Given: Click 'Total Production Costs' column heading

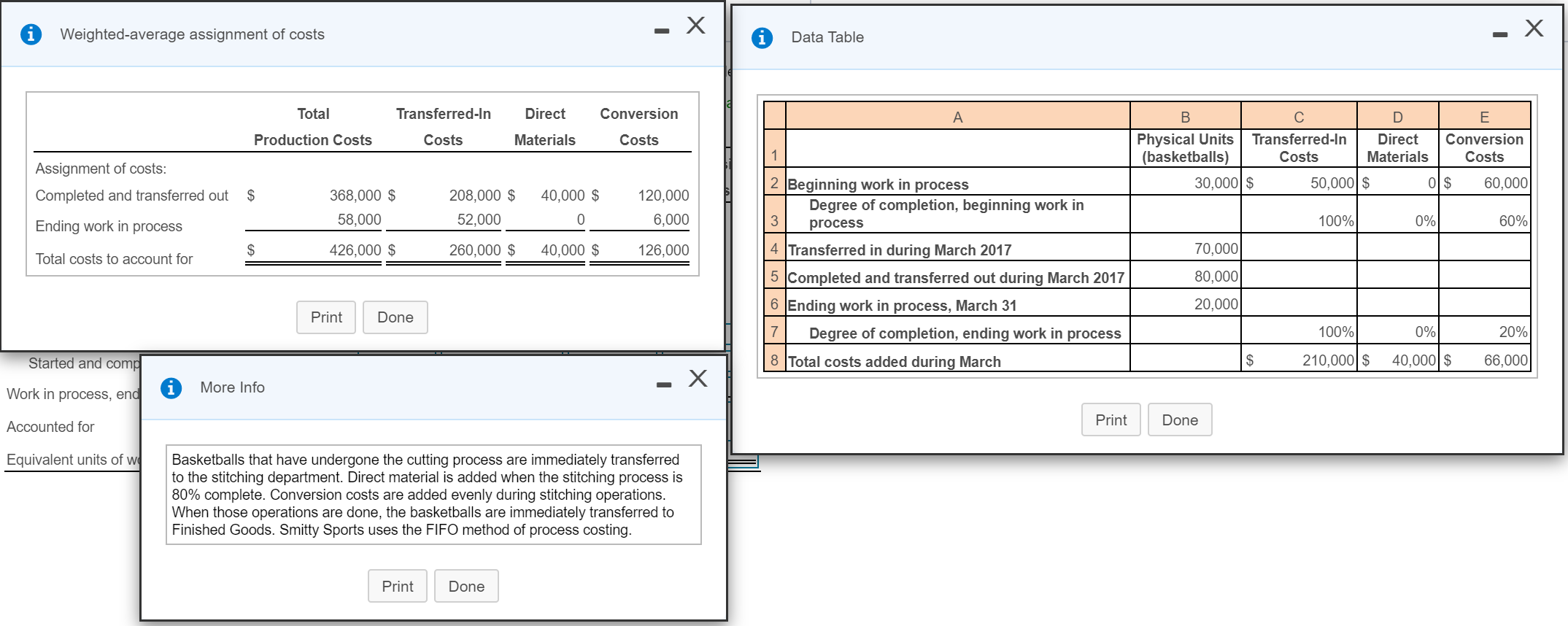Looking at the screenshot, I should pyautogui.click(x=313, y=127).
